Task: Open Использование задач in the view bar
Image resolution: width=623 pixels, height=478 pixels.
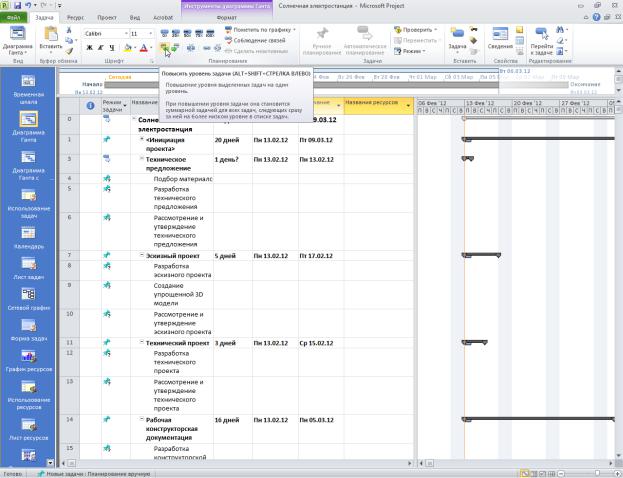Action: [x=29, y=203]
